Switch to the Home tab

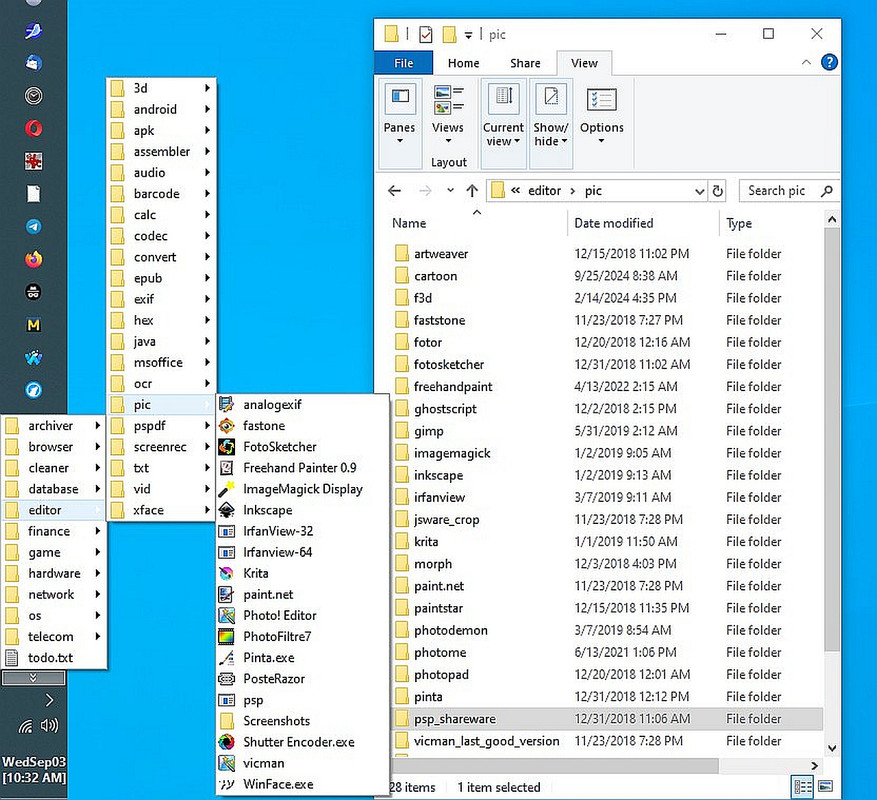(463, 63)
